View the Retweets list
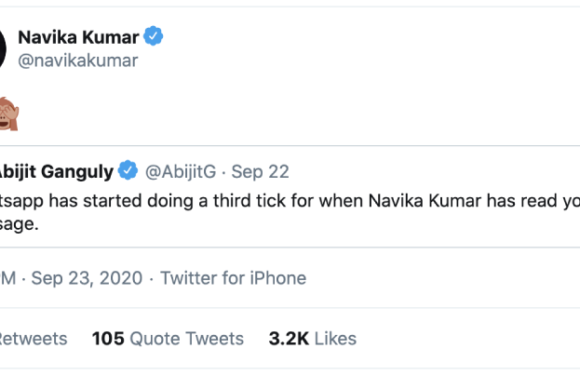The width and height of the screenshot is (580, 375). point(33,339)
